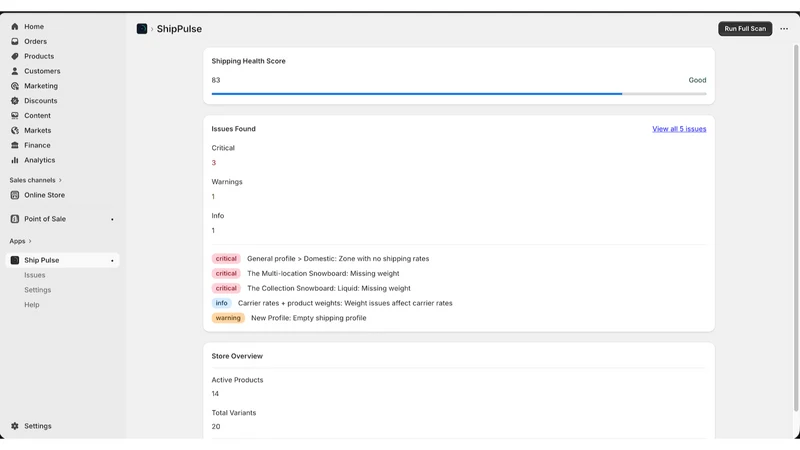Click the Online Store icon
Screen dimensions: 800x450
[15, 195]
